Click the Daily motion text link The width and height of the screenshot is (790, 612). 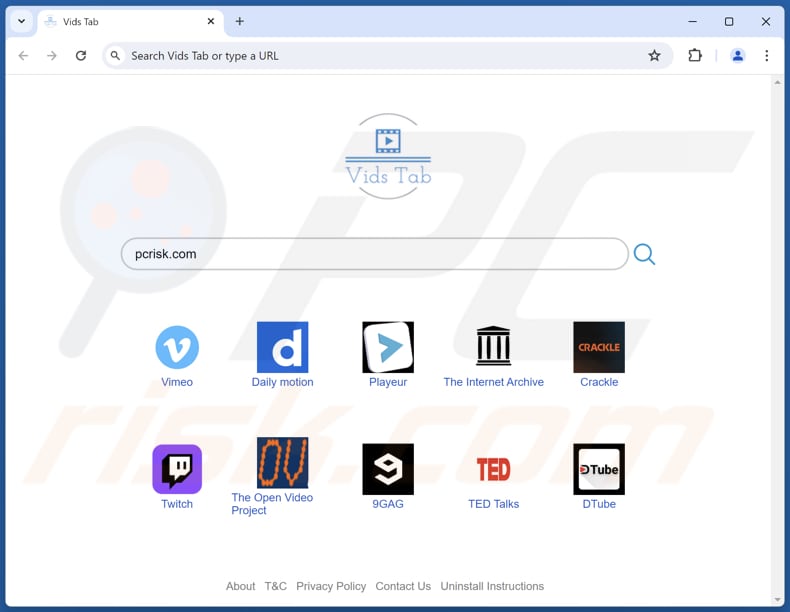pyautogui.click(x=282, y=382)
